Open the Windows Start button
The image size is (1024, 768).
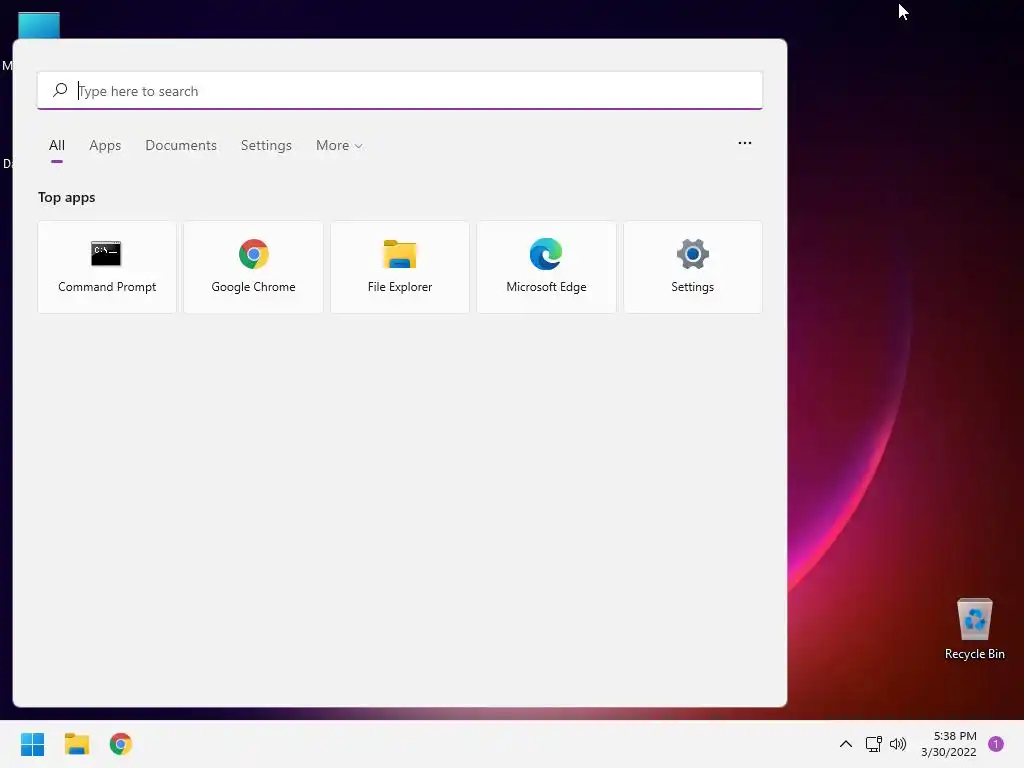click(33, 744)
